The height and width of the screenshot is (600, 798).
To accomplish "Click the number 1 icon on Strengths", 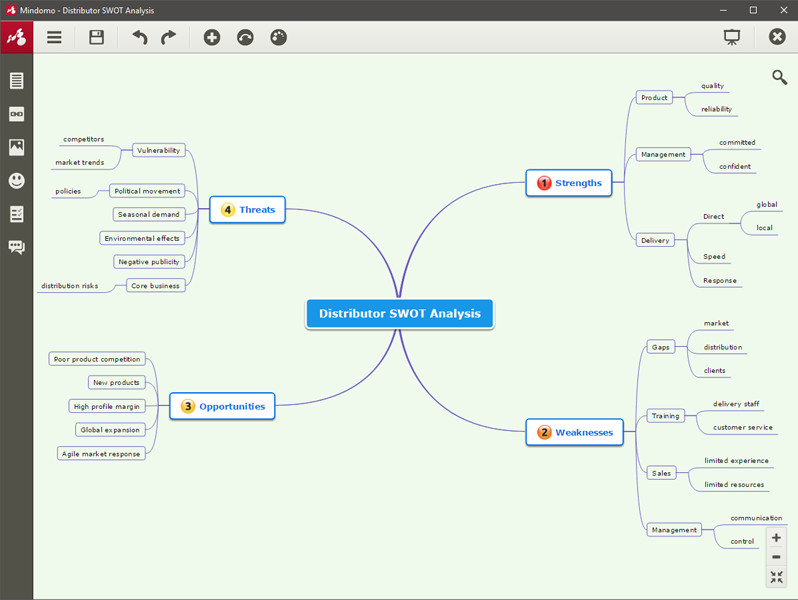I will (x=544, y=183).
